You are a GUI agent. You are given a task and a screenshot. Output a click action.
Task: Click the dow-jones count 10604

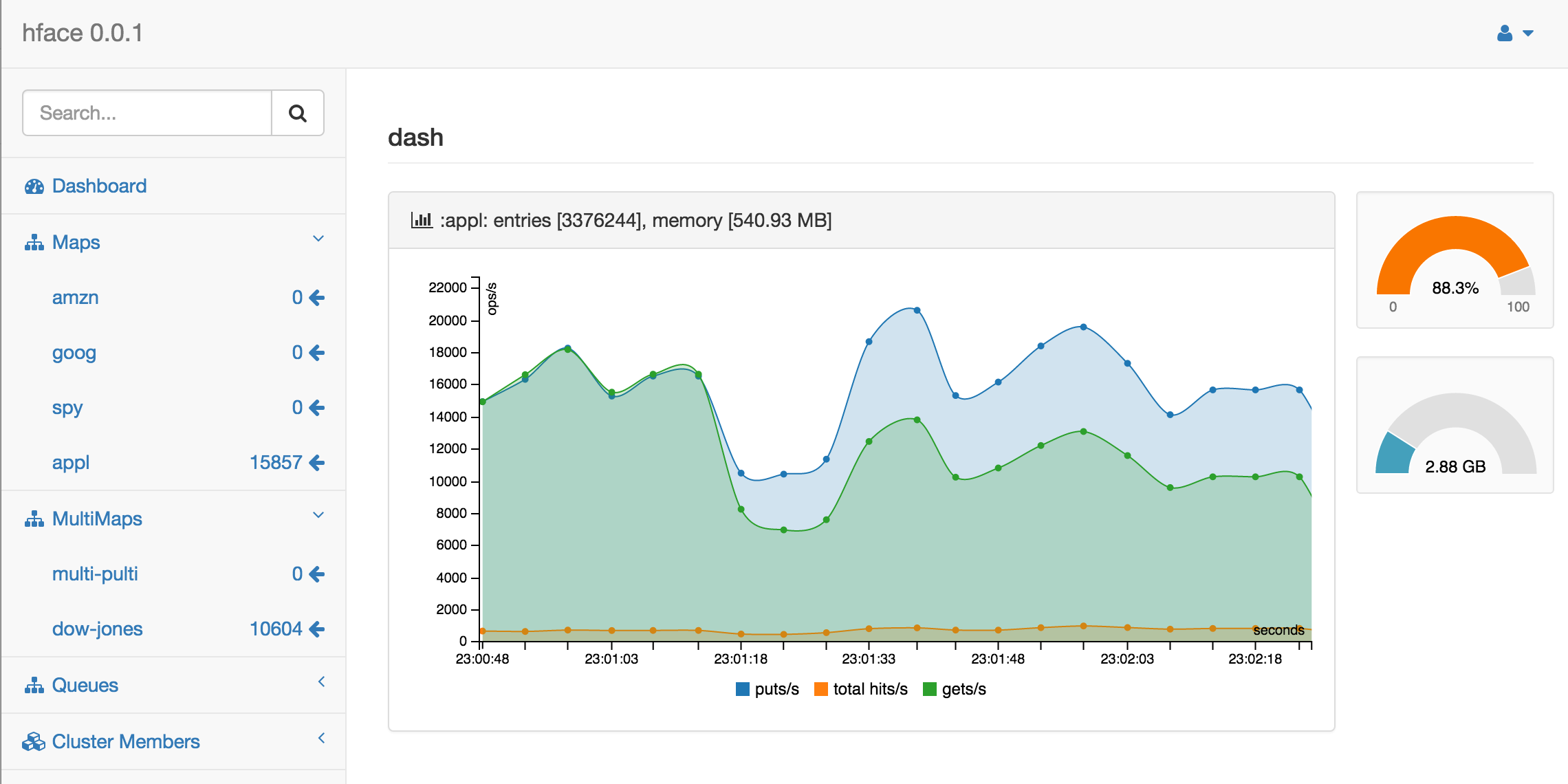[x=276, y=629]
